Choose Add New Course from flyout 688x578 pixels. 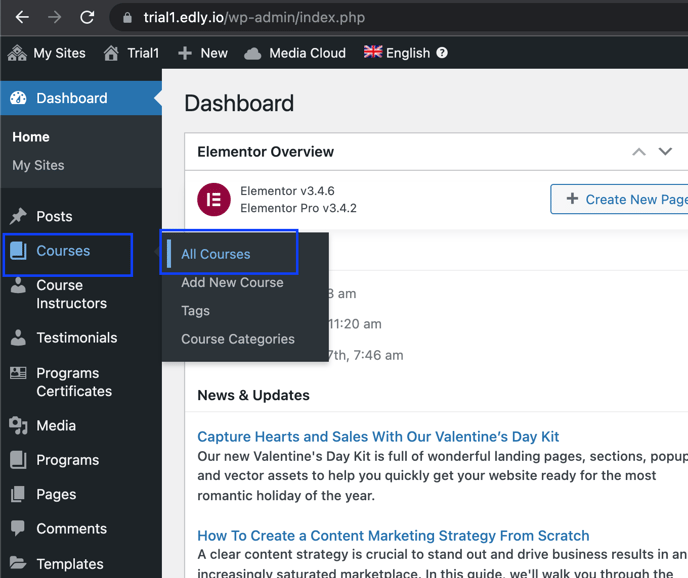click(x=232, y=282)
